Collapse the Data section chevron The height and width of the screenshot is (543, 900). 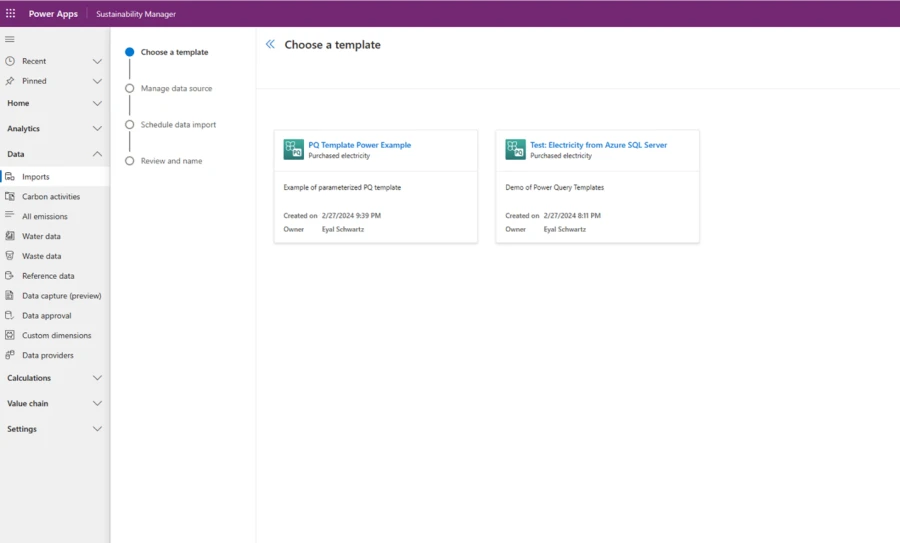coord(97,154)
